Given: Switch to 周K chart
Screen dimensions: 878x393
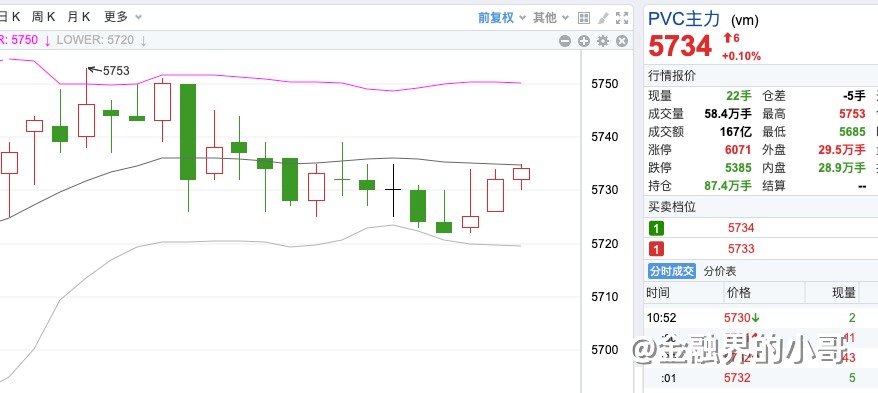Looking at the screenshot, I should tap(44, 17).
